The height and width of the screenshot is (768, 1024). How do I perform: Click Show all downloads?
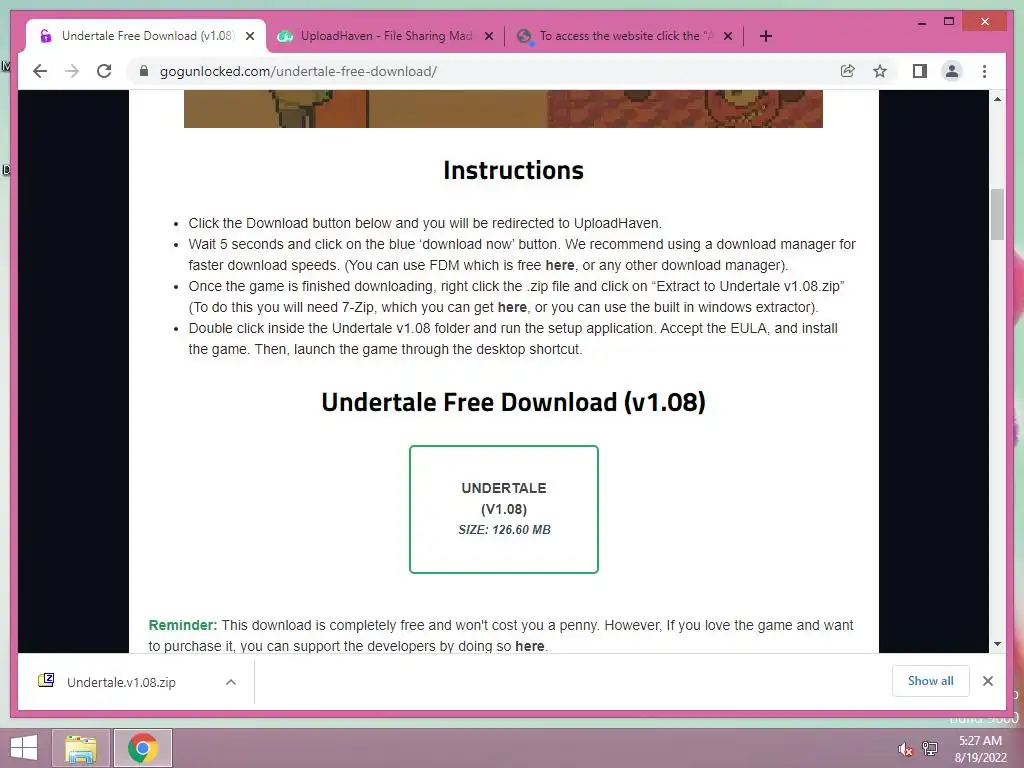[930, 681]
